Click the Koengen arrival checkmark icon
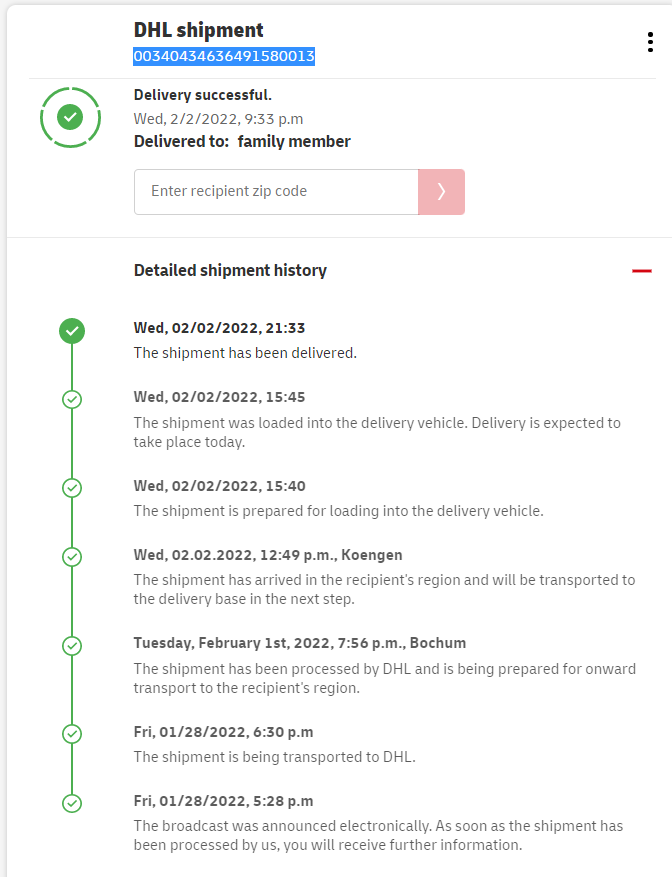 click(x=72, y=556)
